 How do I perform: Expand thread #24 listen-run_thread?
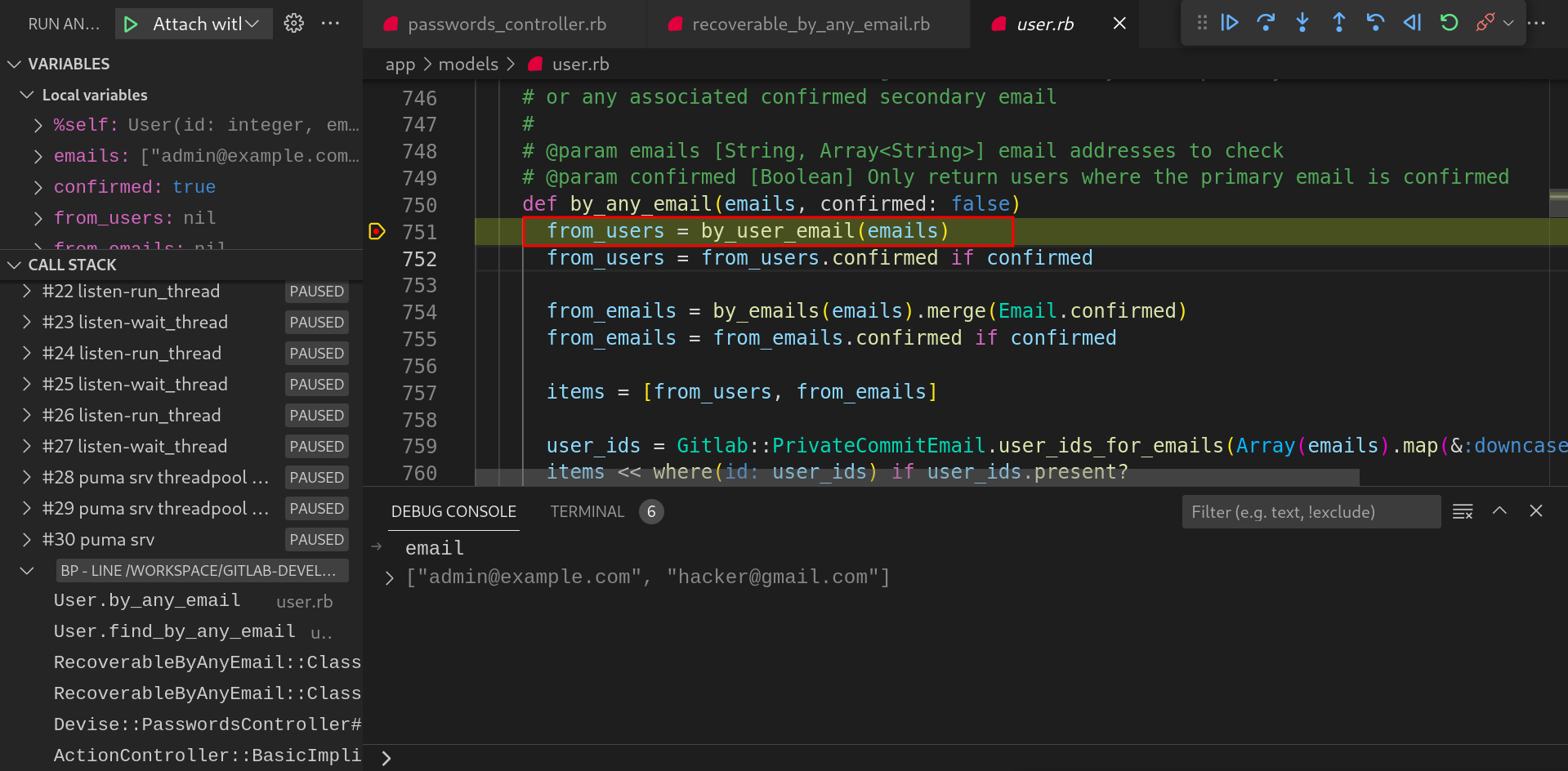27,354
